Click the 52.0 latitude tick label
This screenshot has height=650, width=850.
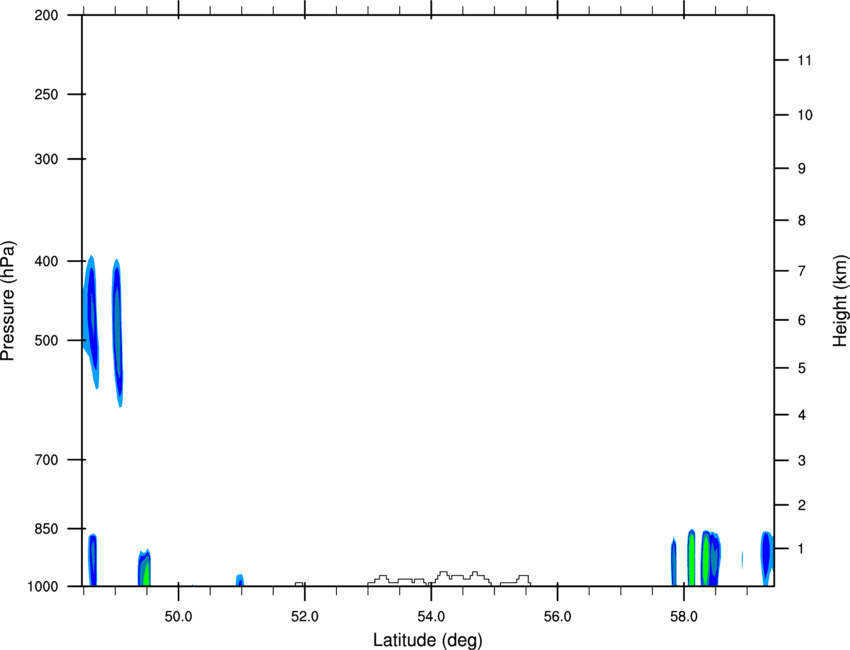pos(305,617)
